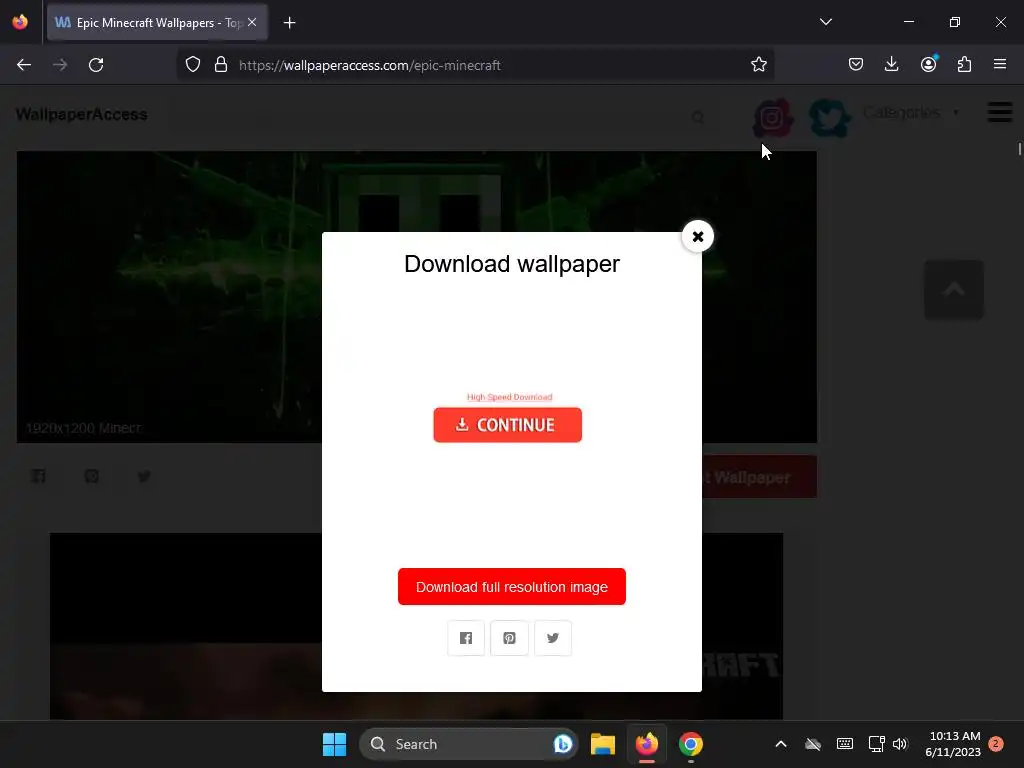Click the dimmed Twitter share icon on page
The height and width of the screenshot is (768, 1024).
144,476
